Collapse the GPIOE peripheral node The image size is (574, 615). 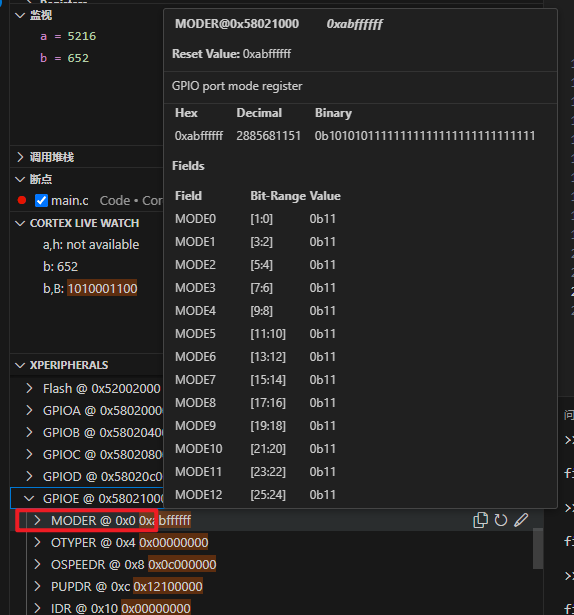(29, 499)
